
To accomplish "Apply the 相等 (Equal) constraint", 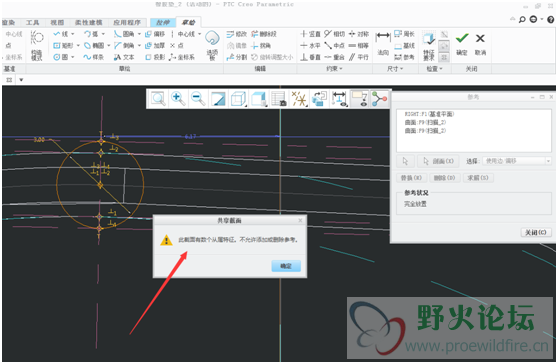I will (358, 46).
